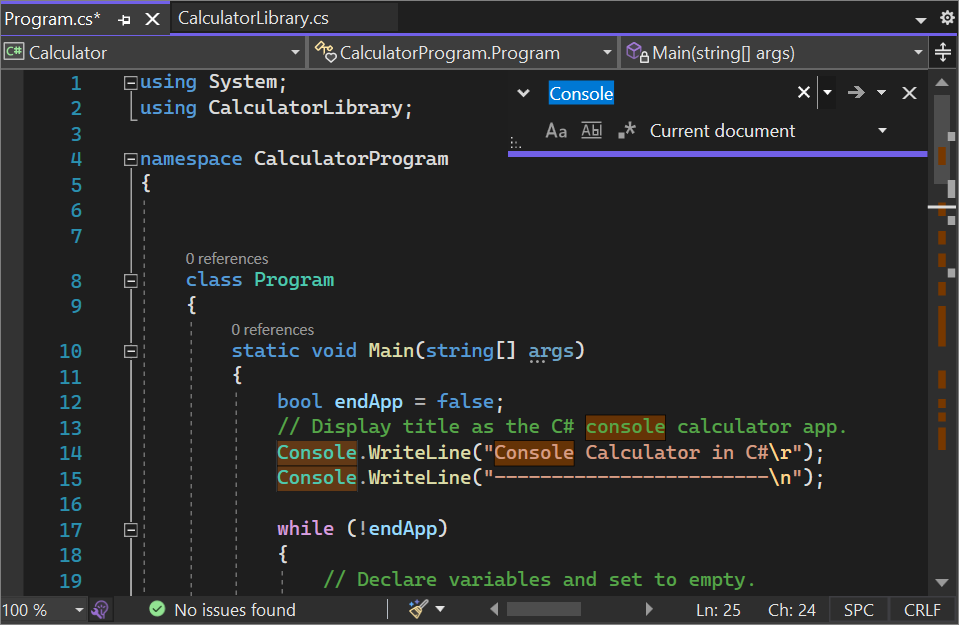Toggle SPC indentation indicator
Image resolution: width=959 pixels, height=625 pixels.
click(x=858, y=609)
